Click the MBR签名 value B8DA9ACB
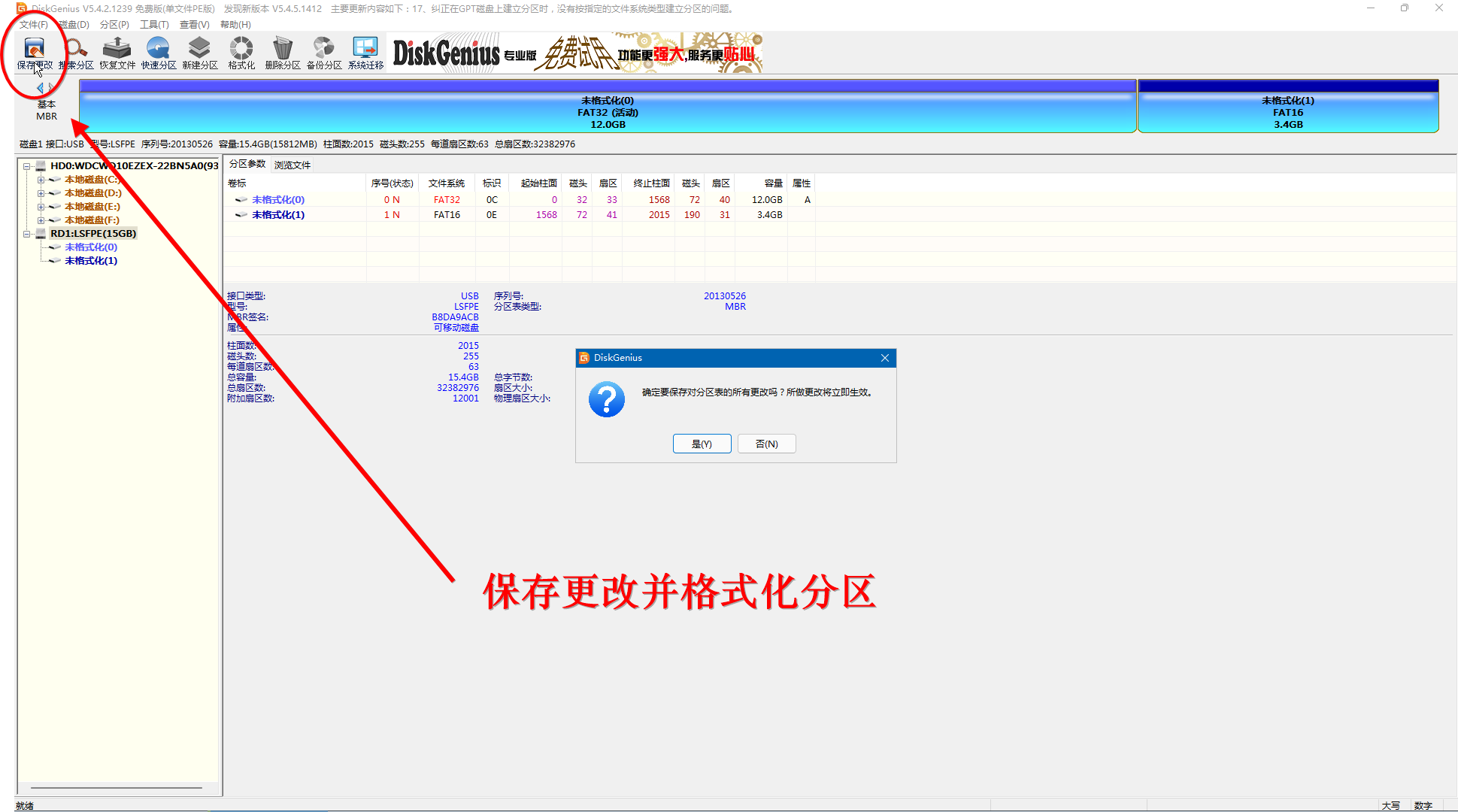Image resolution: width=1458 pixels, height=812 pixels. point(455,317)
